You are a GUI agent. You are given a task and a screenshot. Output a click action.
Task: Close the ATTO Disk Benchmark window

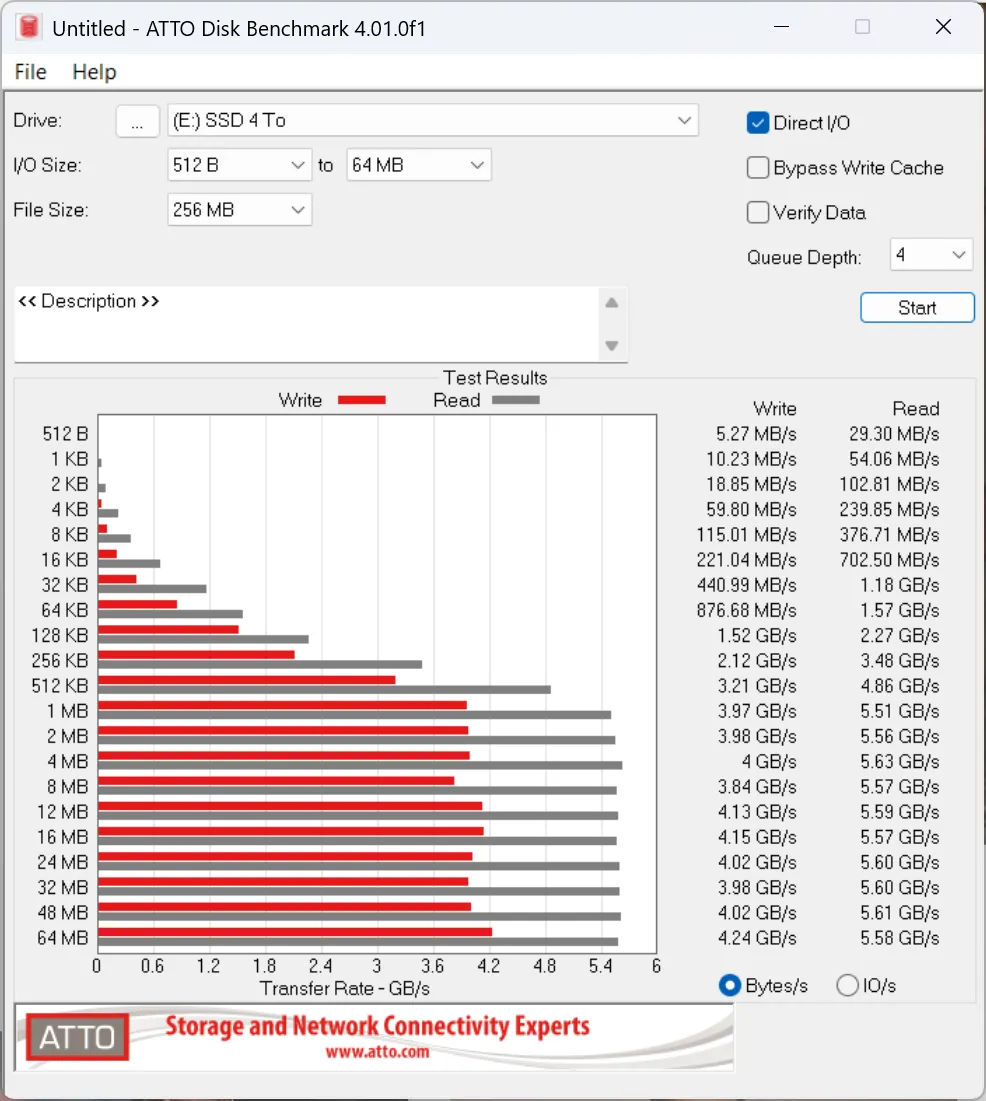943,28
